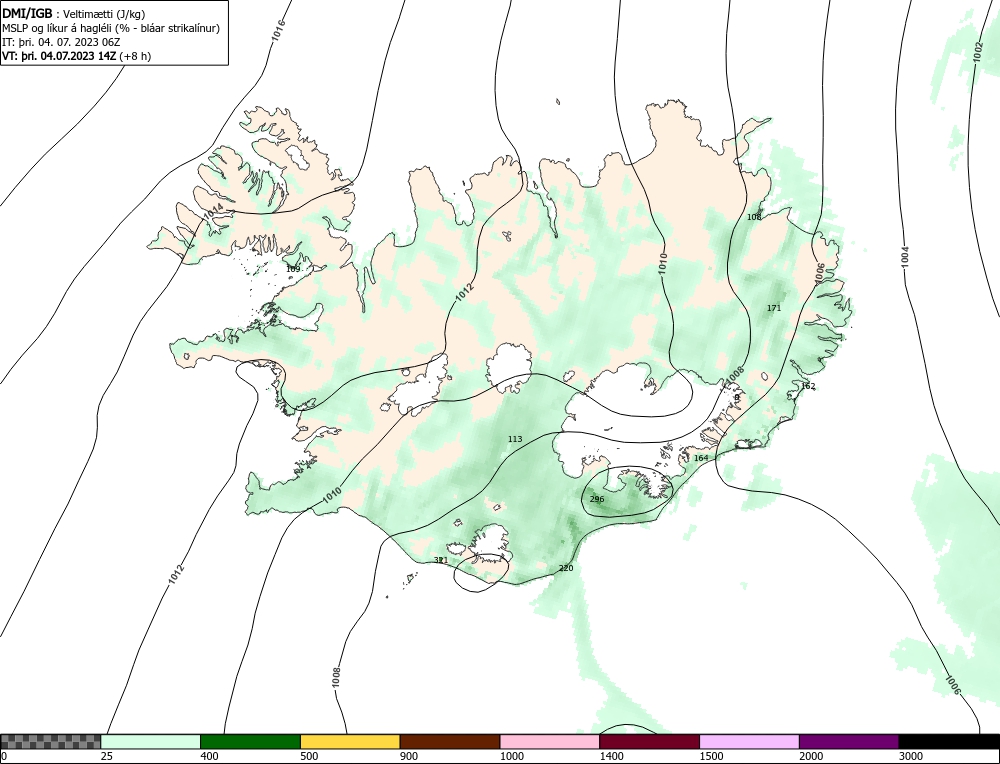Select the yellow 500–900 legend swatch
Screen dimensions: 1000x764
click(350, 741)
